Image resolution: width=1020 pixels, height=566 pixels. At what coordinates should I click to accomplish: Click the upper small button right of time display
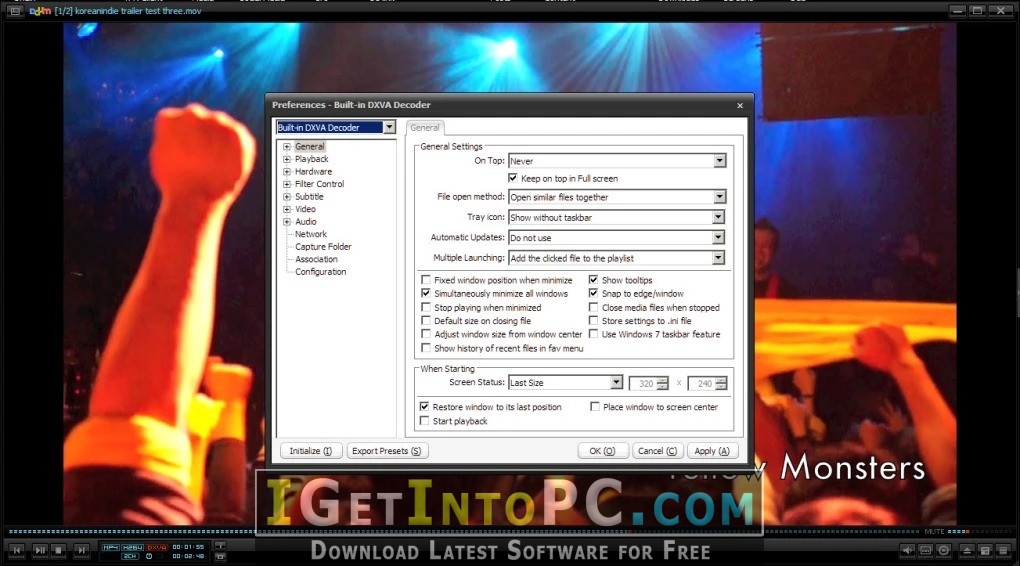[220, 545]
